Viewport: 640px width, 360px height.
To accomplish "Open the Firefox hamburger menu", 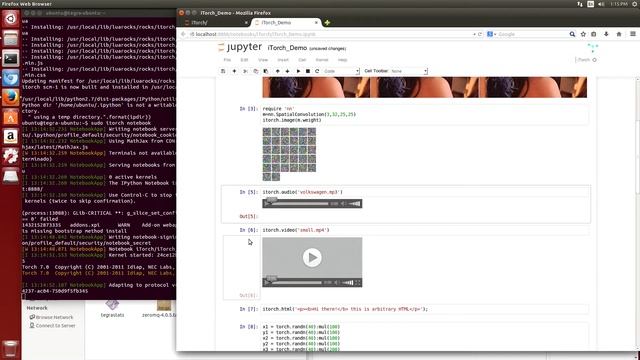I will 633,34.
